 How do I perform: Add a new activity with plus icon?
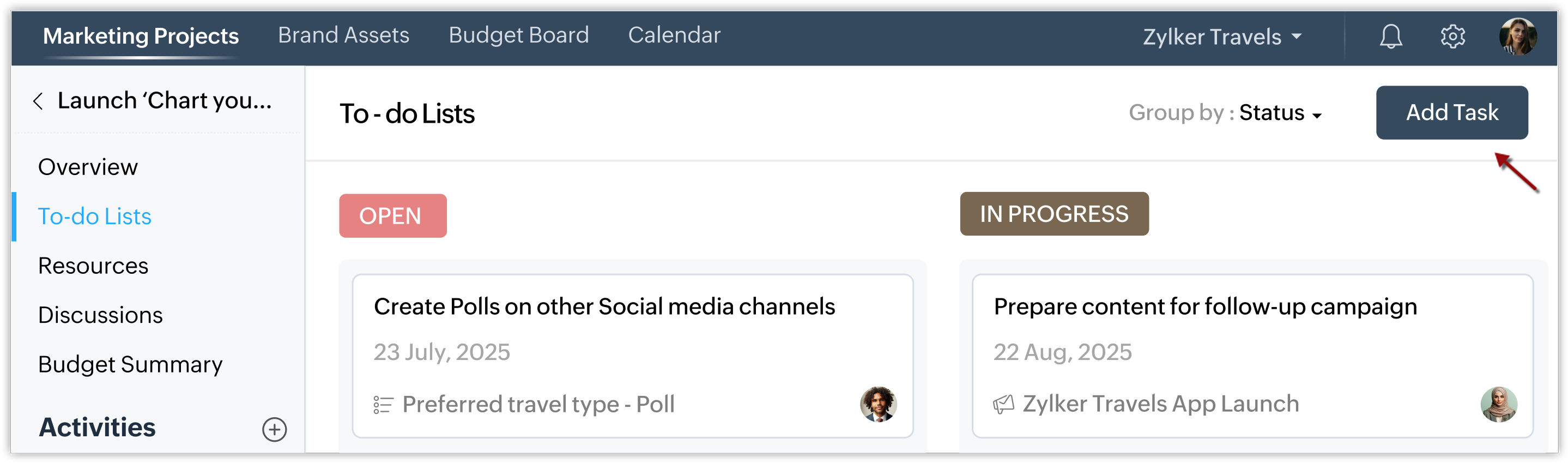[x=274, y=430]
